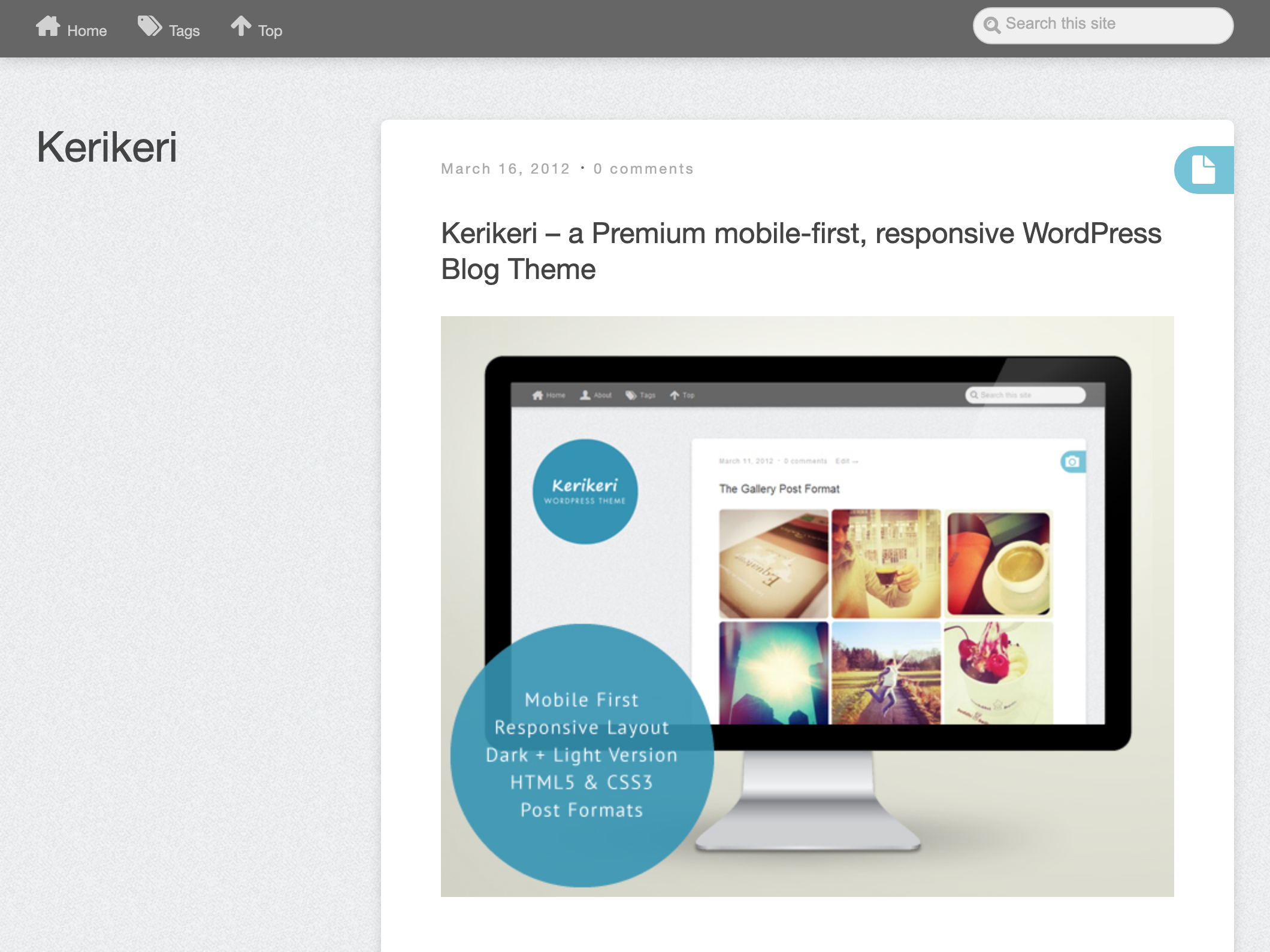Image resolution: width=1270 pixels, height=952 pixels.
Task: Open the Kerikeri theme preview image
Action: 808,607
